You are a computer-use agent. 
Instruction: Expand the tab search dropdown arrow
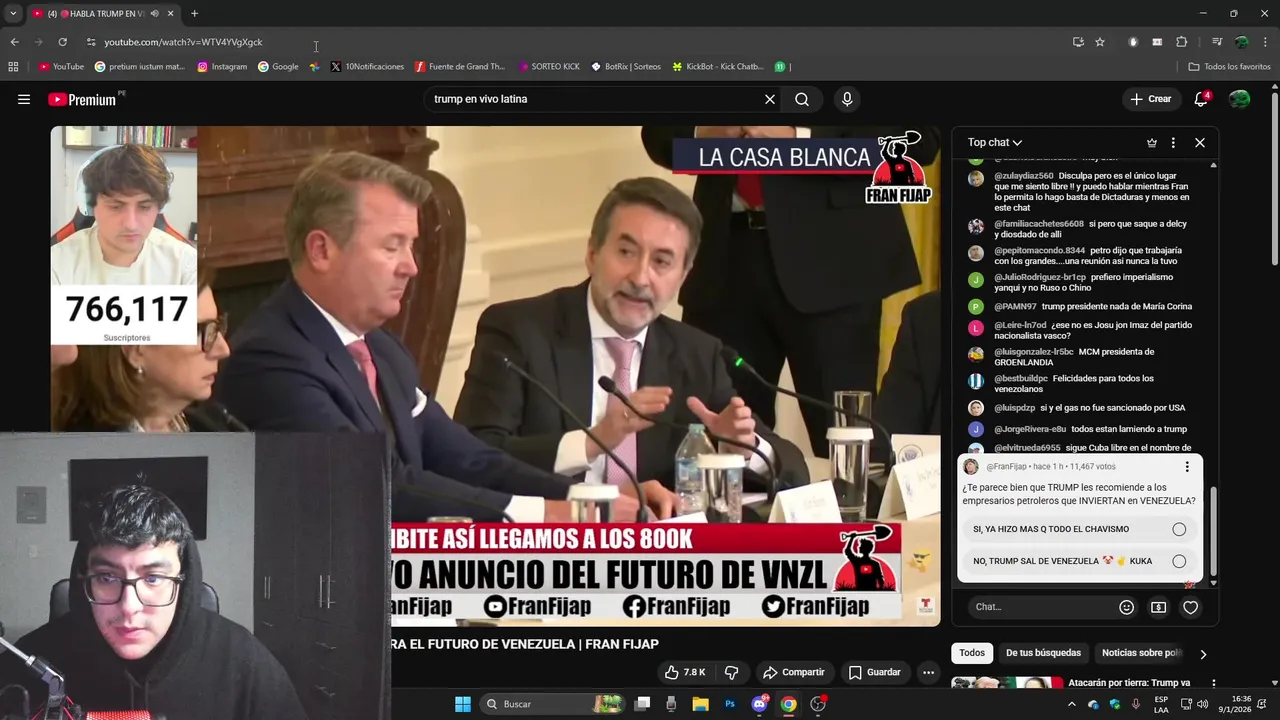point(13,14)
